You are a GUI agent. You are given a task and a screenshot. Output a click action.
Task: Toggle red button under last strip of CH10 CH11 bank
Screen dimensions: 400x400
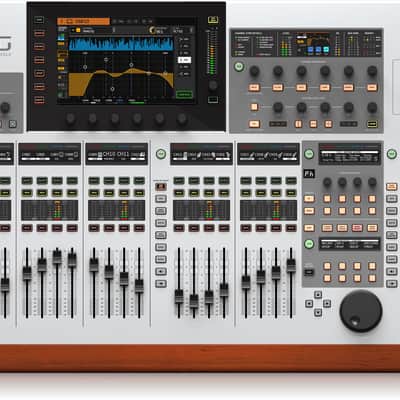point(139,228)
